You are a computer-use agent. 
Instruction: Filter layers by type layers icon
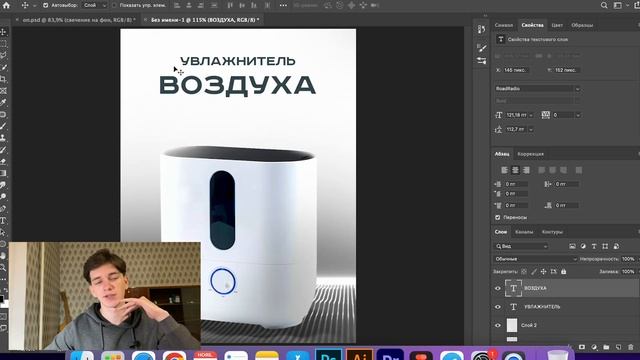[594, 246]
